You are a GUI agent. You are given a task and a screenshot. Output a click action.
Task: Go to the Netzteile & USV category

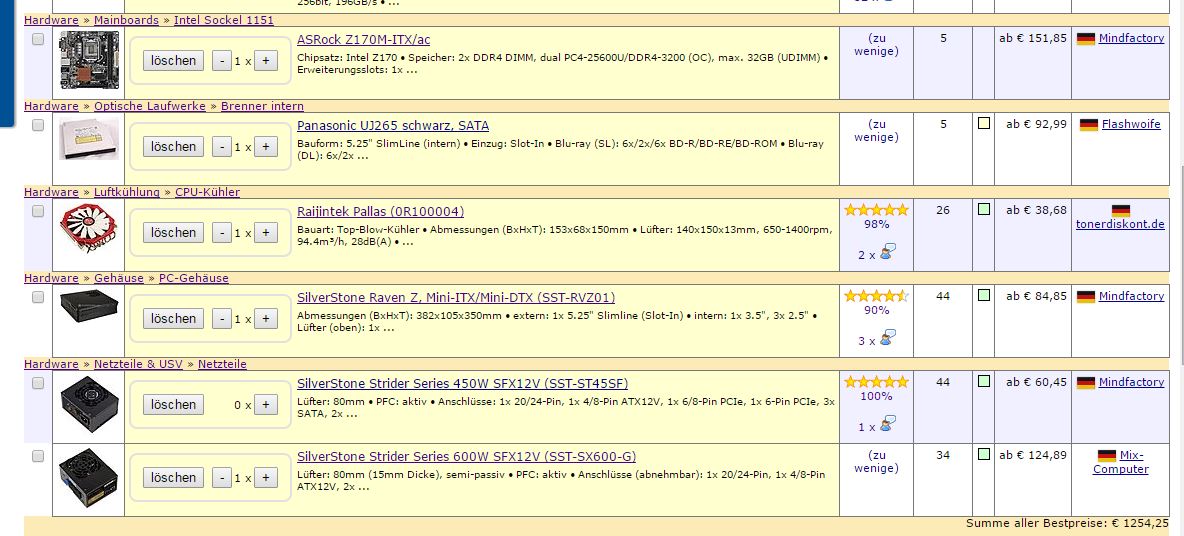[x=138, y=365]
